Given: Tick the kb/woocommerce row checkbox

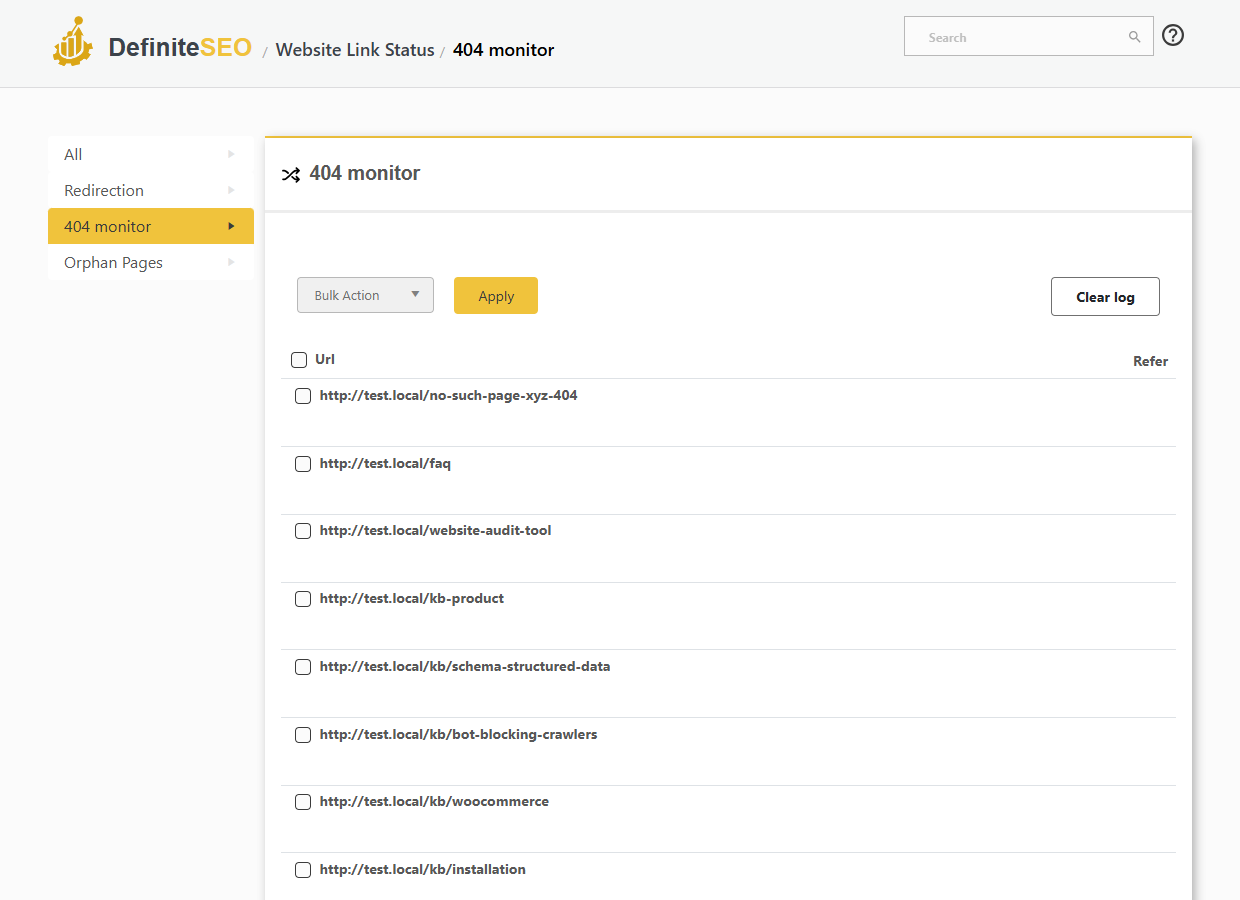Looking at the screenshot, I should pos(303,802).
